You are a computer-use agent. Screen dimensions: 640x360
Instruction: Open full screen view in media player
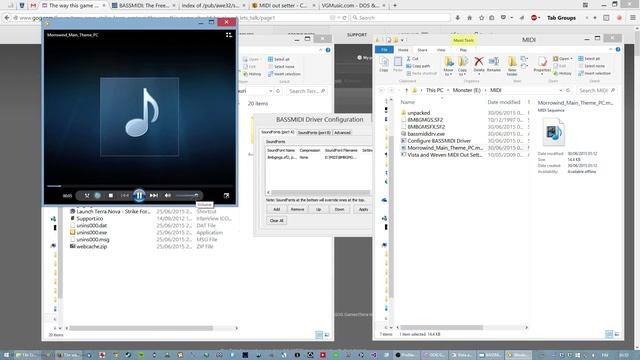tap(226, 196)
